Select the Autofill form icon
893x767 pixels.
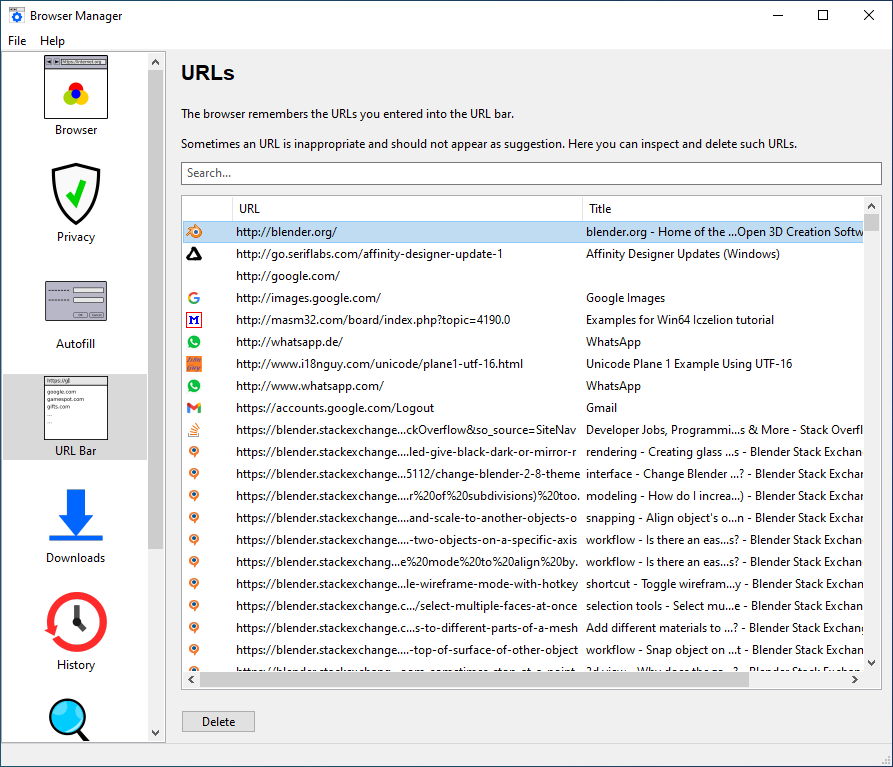76,301
